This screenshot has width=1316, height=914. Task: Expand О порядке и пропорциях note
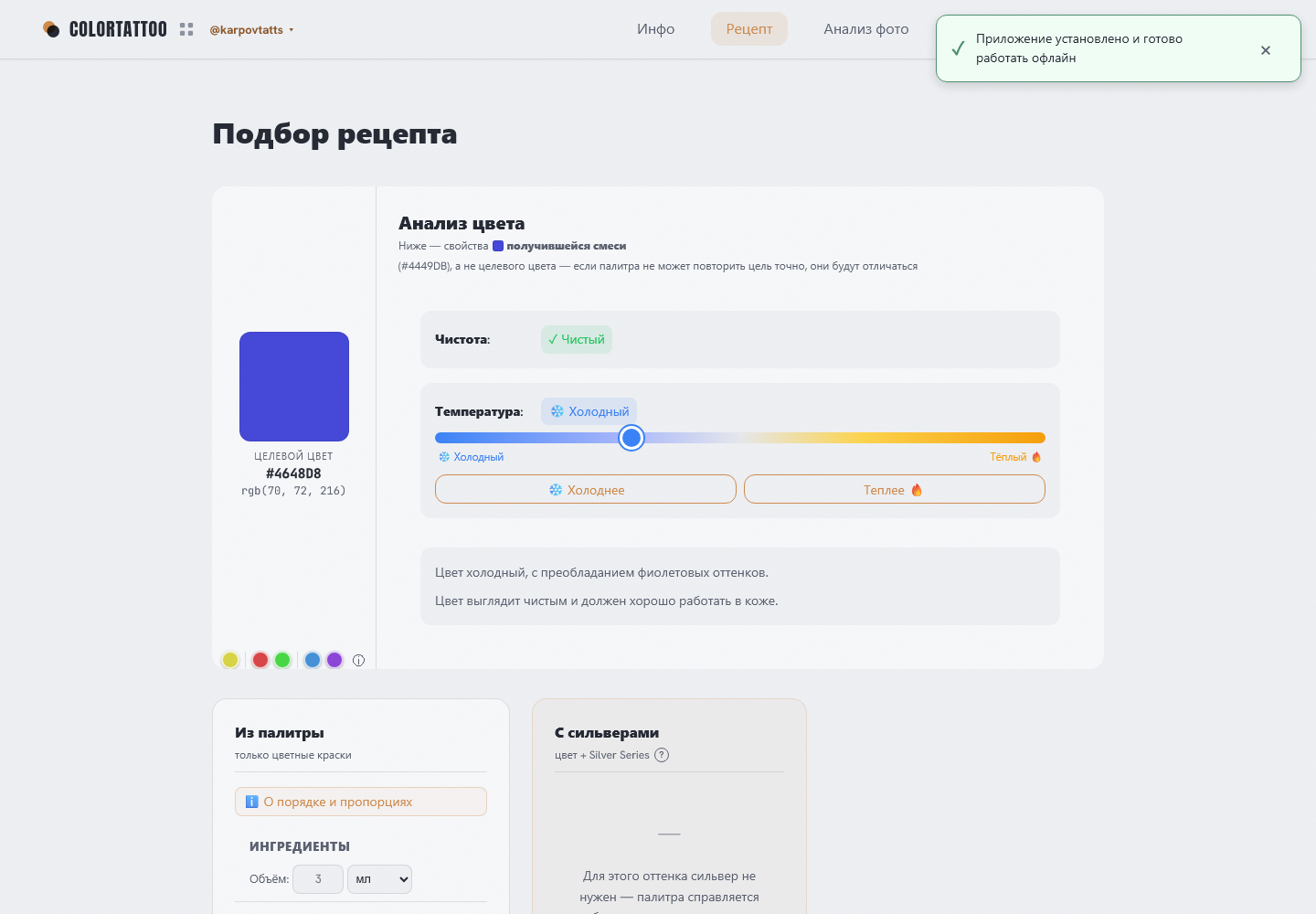tap(361, 802)
